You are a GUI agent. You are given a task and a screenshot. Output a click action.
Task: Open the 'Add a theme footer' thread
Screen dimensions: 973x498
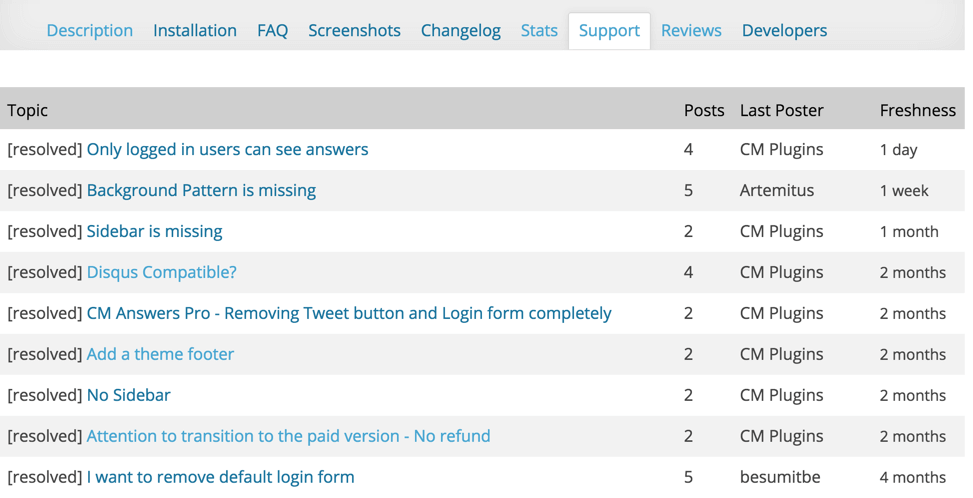160,354
